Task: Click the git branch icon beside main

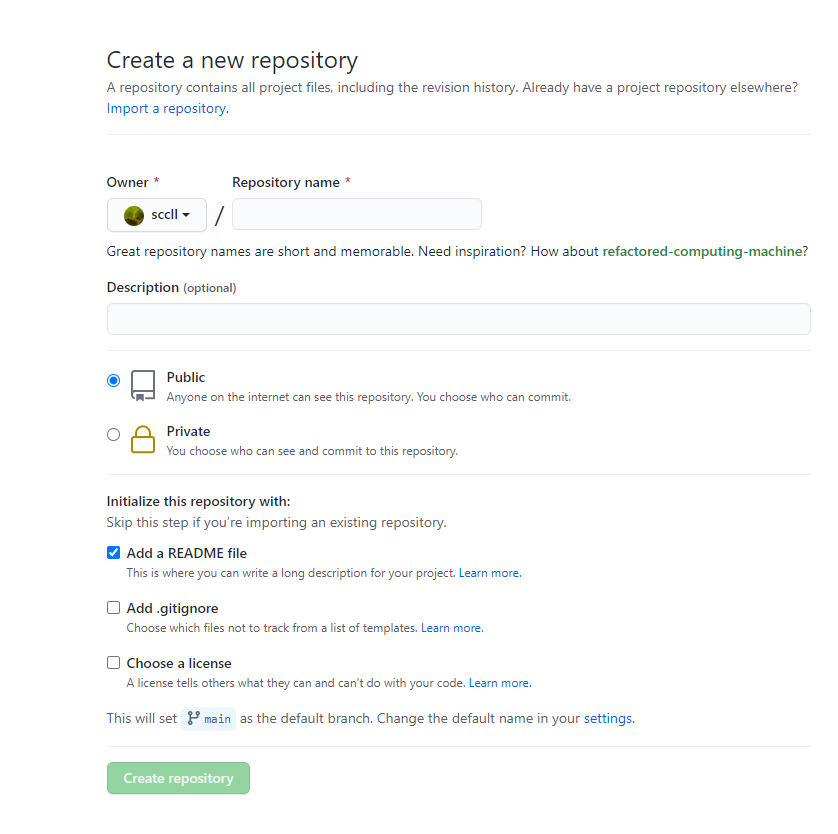Action: click(x=193, y=718)
